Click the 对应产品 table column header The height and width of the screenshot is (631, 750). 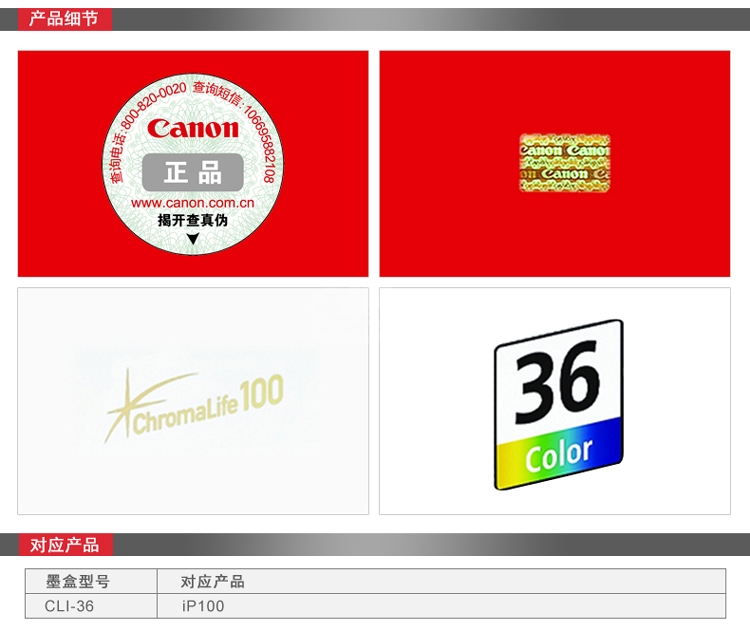(x=212, y=581)
